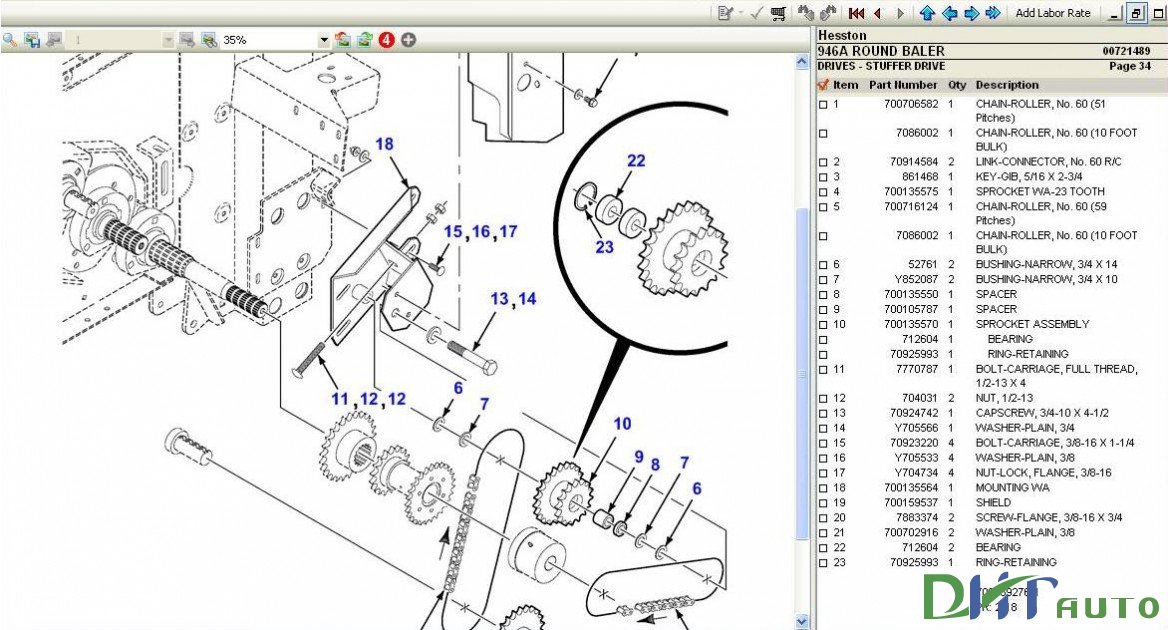
Task: Click the select-all check icon beside Item header
Action: coord(823,85)
